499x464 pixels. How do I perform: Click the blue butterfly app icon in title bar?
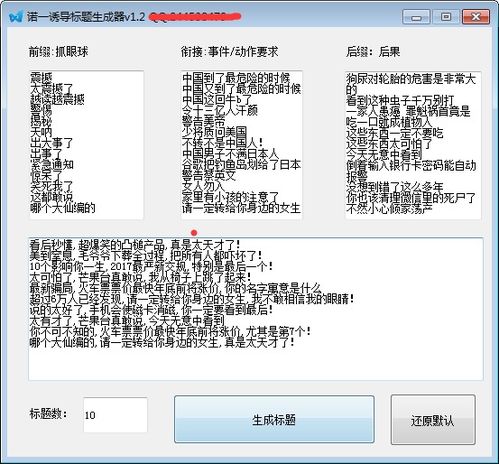click(16, 16)
